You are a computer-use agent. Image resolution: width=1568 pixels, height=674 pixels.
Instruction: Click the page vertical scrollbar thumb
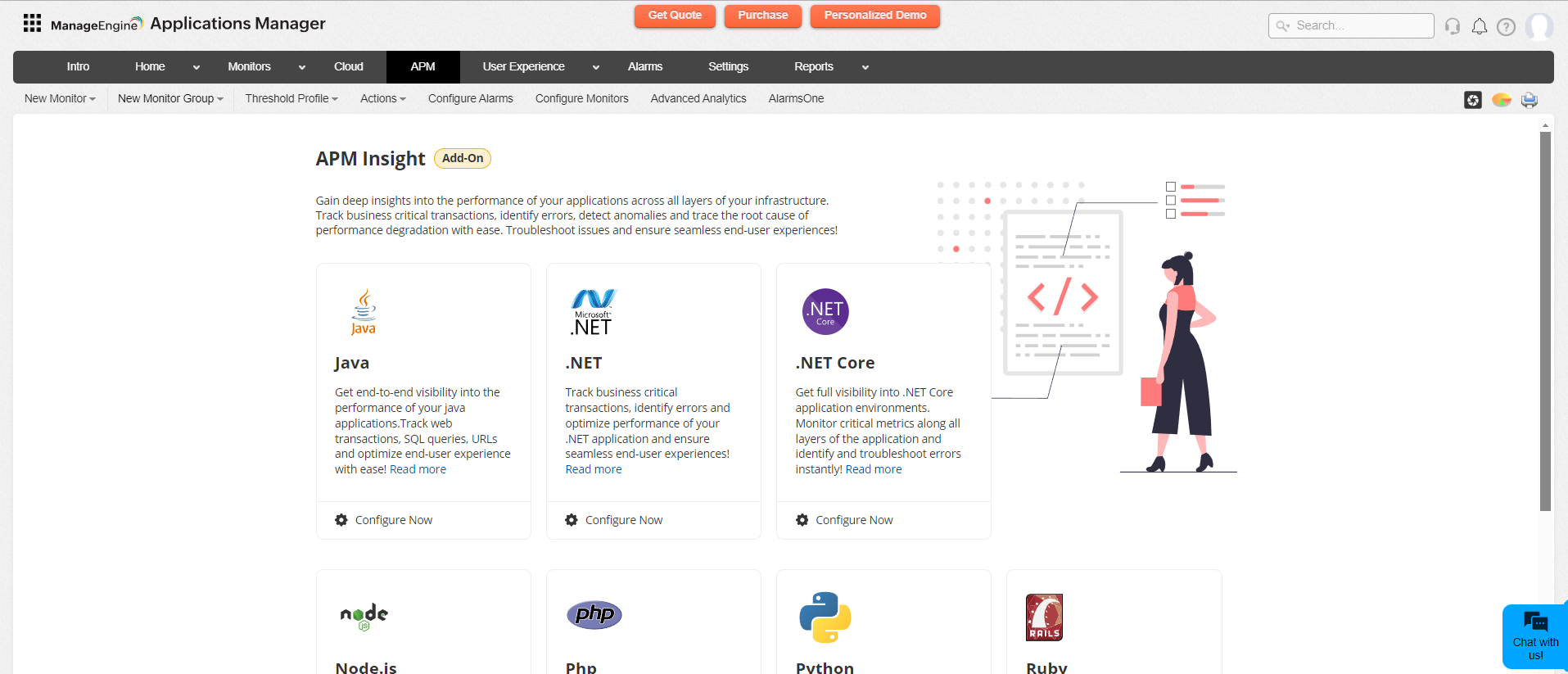pyautogui.click(x=1545, y=321)
